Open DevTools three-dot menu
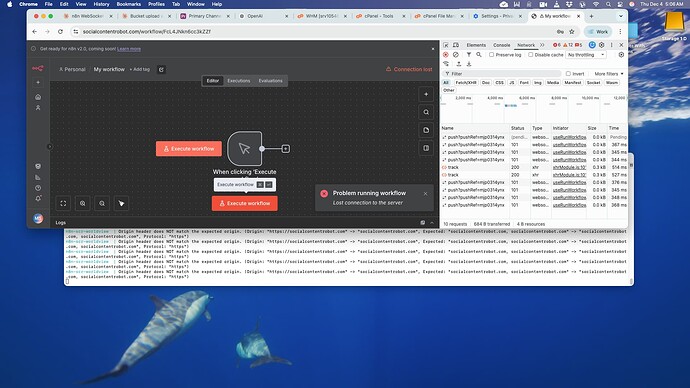This screenshot has height=388, width=690. (612, 45)
